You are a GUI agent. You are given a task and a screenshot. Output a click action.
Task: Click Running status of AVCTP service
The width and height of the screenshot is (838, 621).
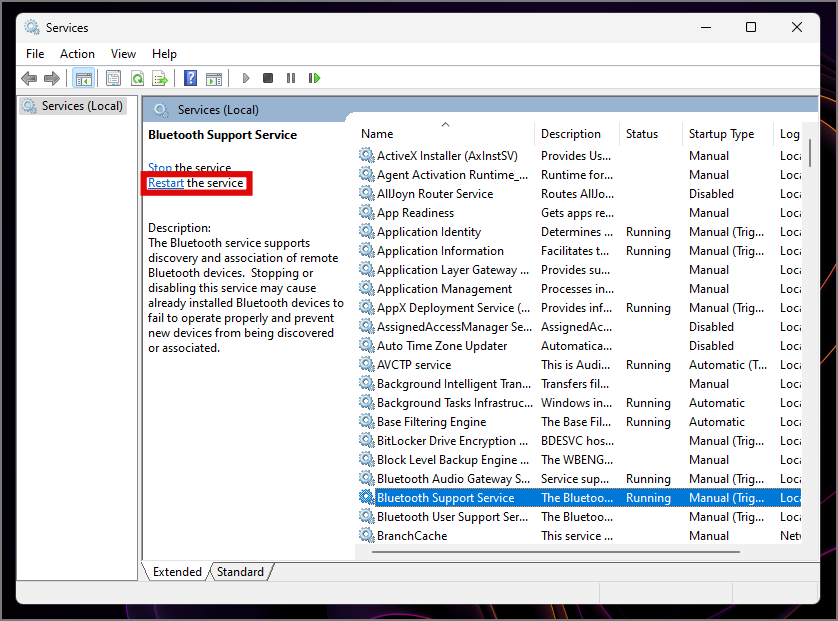click(648, 364)
